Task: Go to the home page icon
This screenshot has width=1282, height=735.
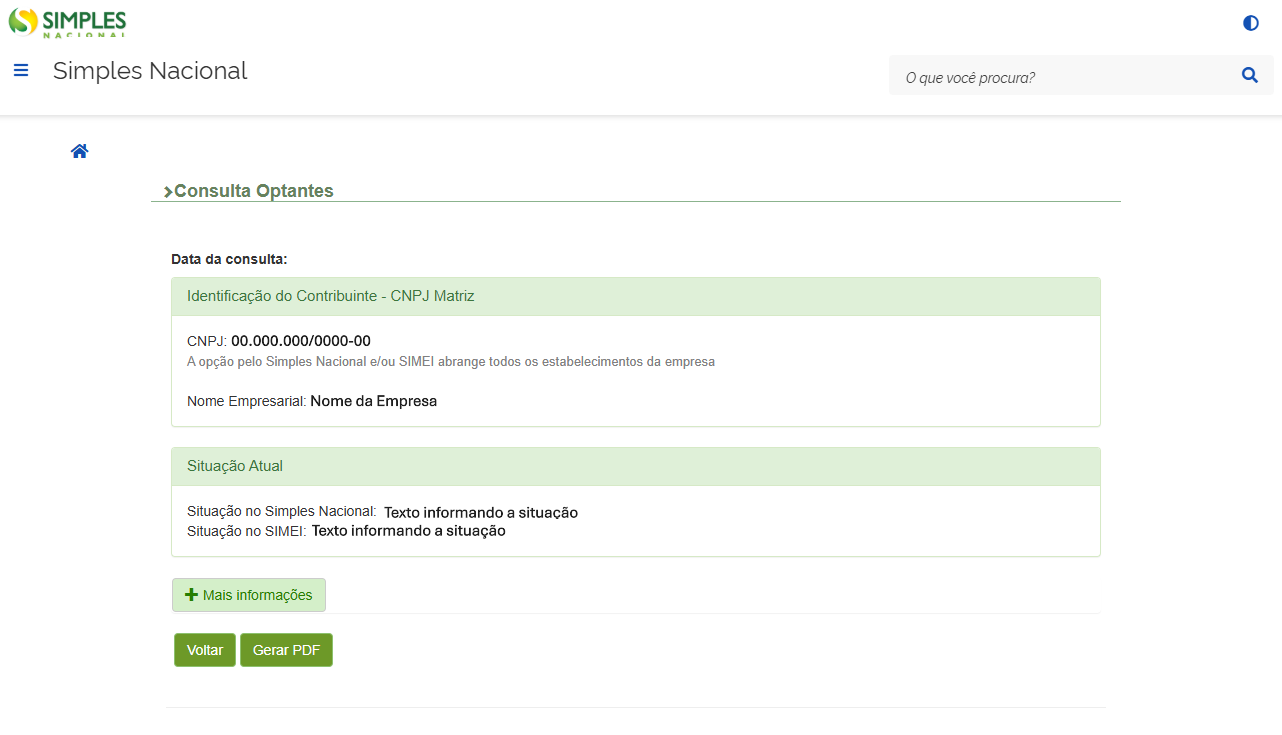Action: (x=80, y=151)
